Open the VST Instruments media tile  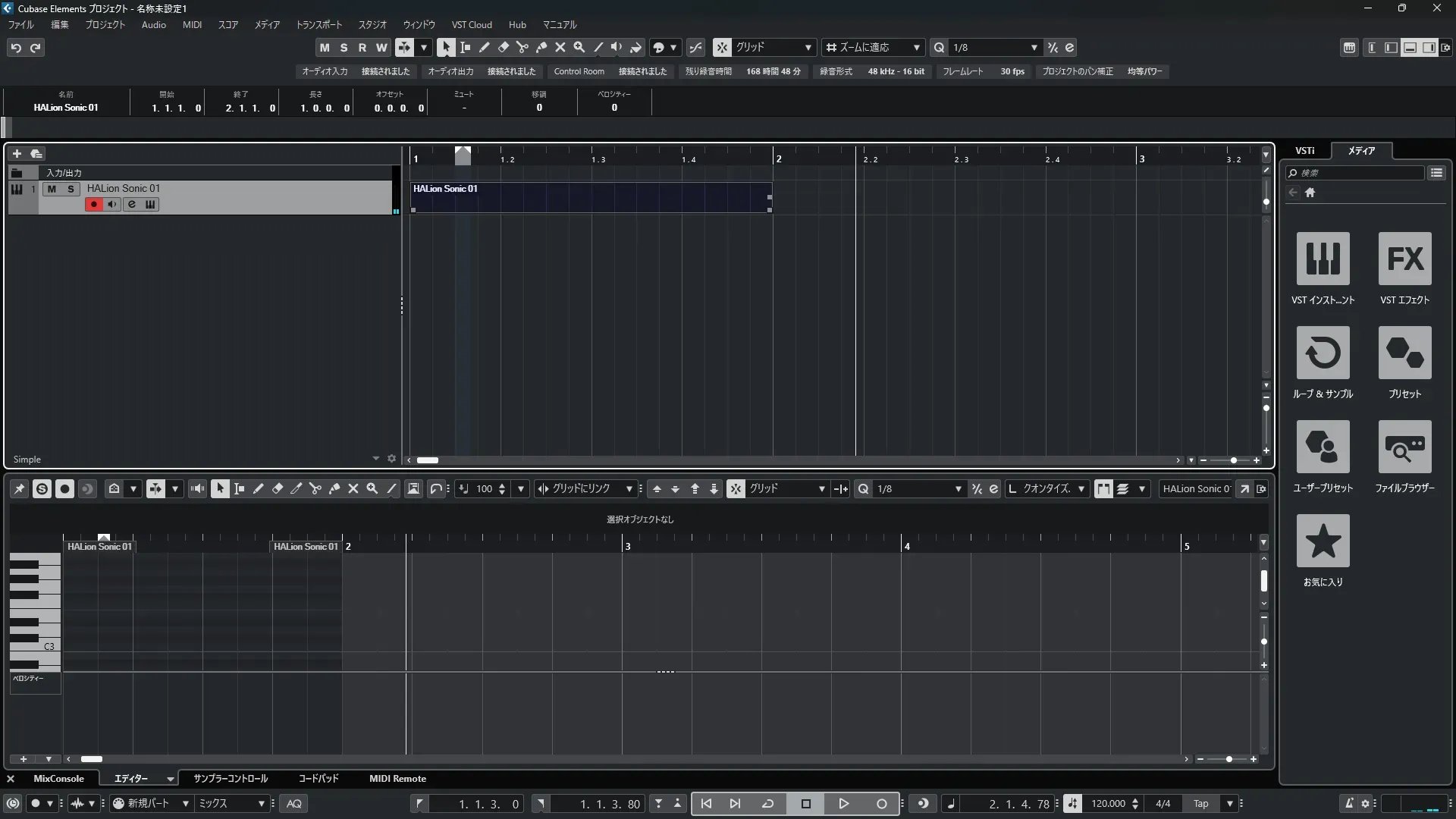(1323, 259)
